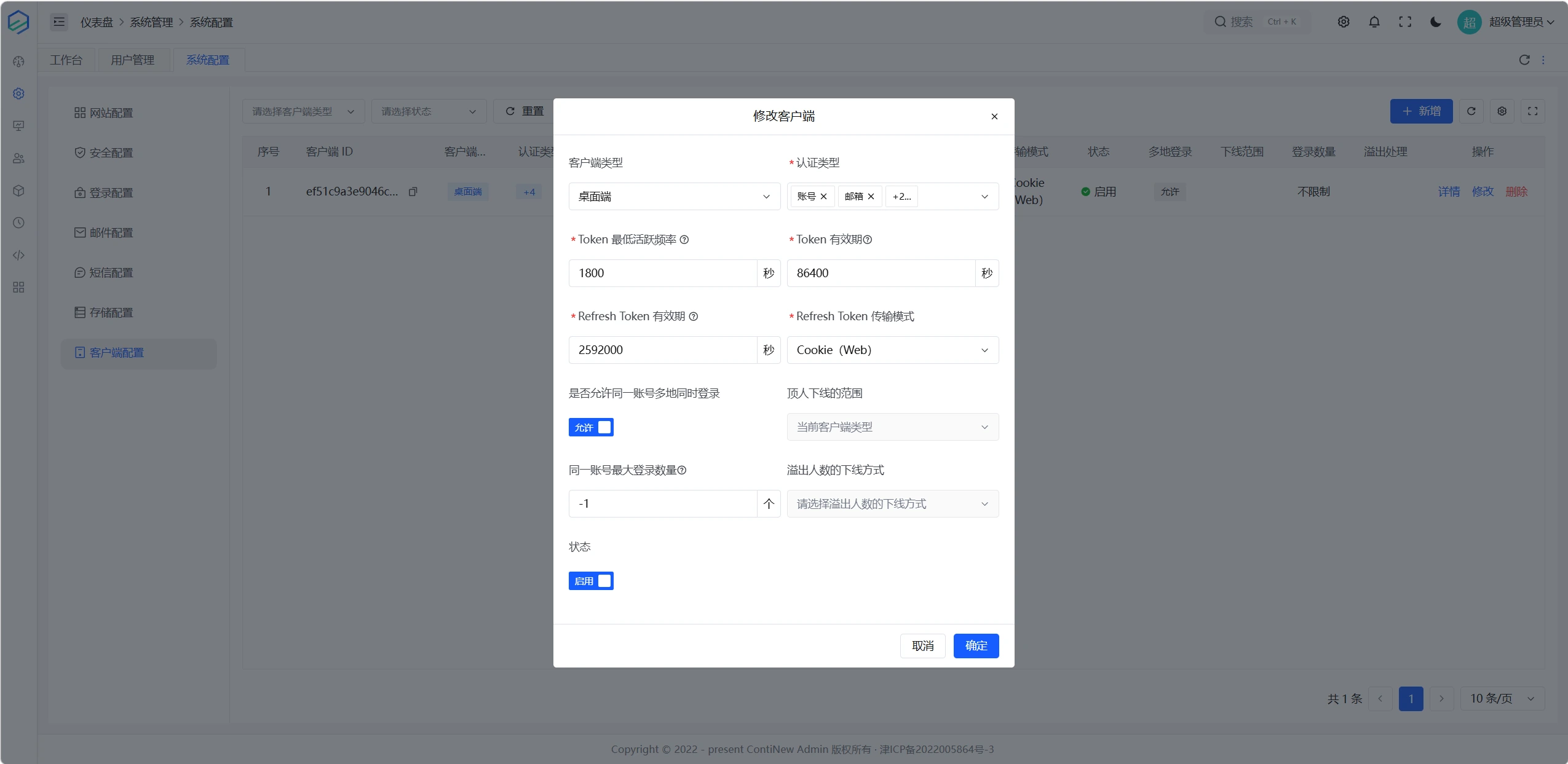Open the 超级管理员 user menu
The height and width of the screenshot is (764, 1568).
[x=1506, y=22]
